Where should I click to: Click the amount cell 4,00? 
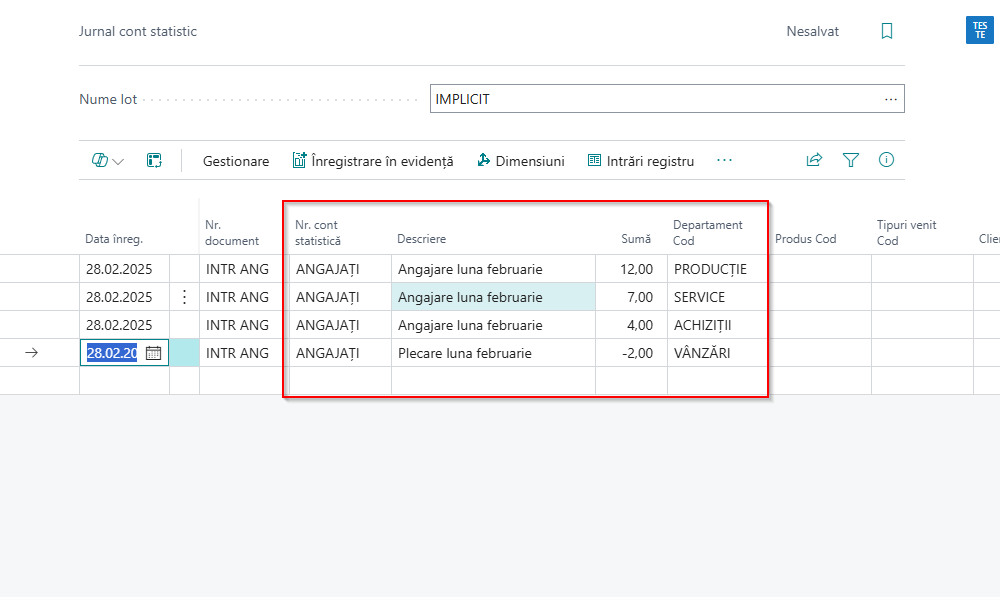pyautogui.click(x=631, y=325)
